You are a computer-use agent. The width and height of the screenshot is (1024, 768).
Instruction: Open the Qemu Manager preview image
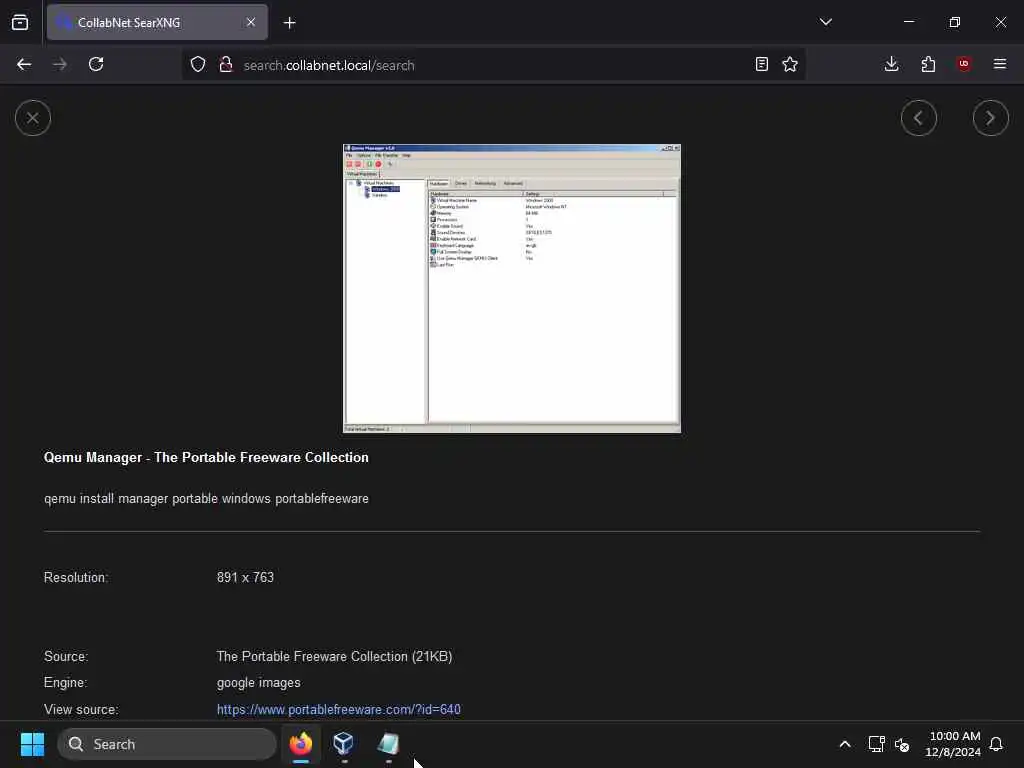click(511, 288)
